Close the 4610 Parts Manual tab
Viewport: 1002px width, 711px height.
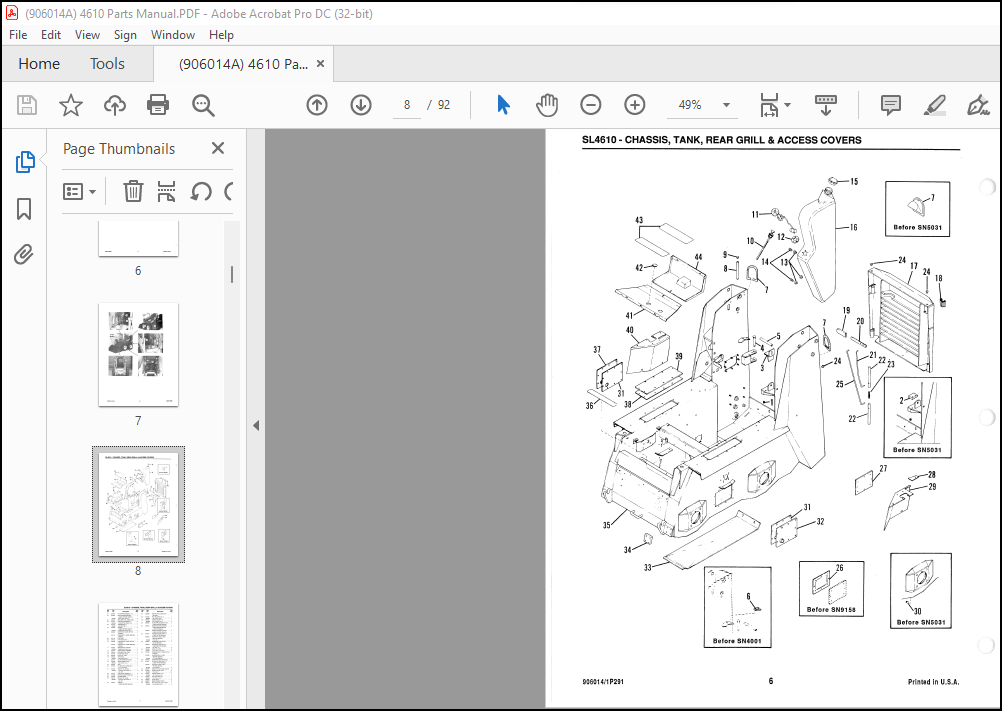321,63
